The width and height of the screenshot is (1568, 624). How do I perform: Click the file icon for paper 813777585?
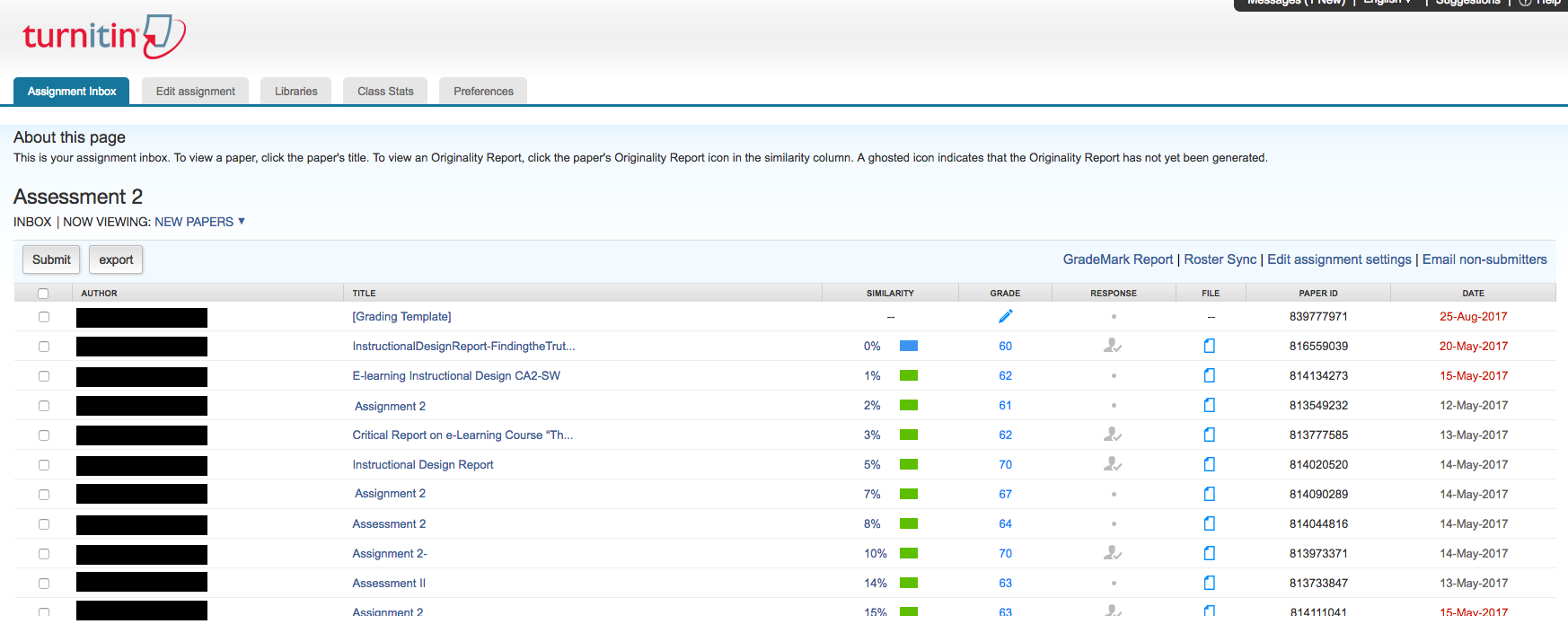[1210, 435]
